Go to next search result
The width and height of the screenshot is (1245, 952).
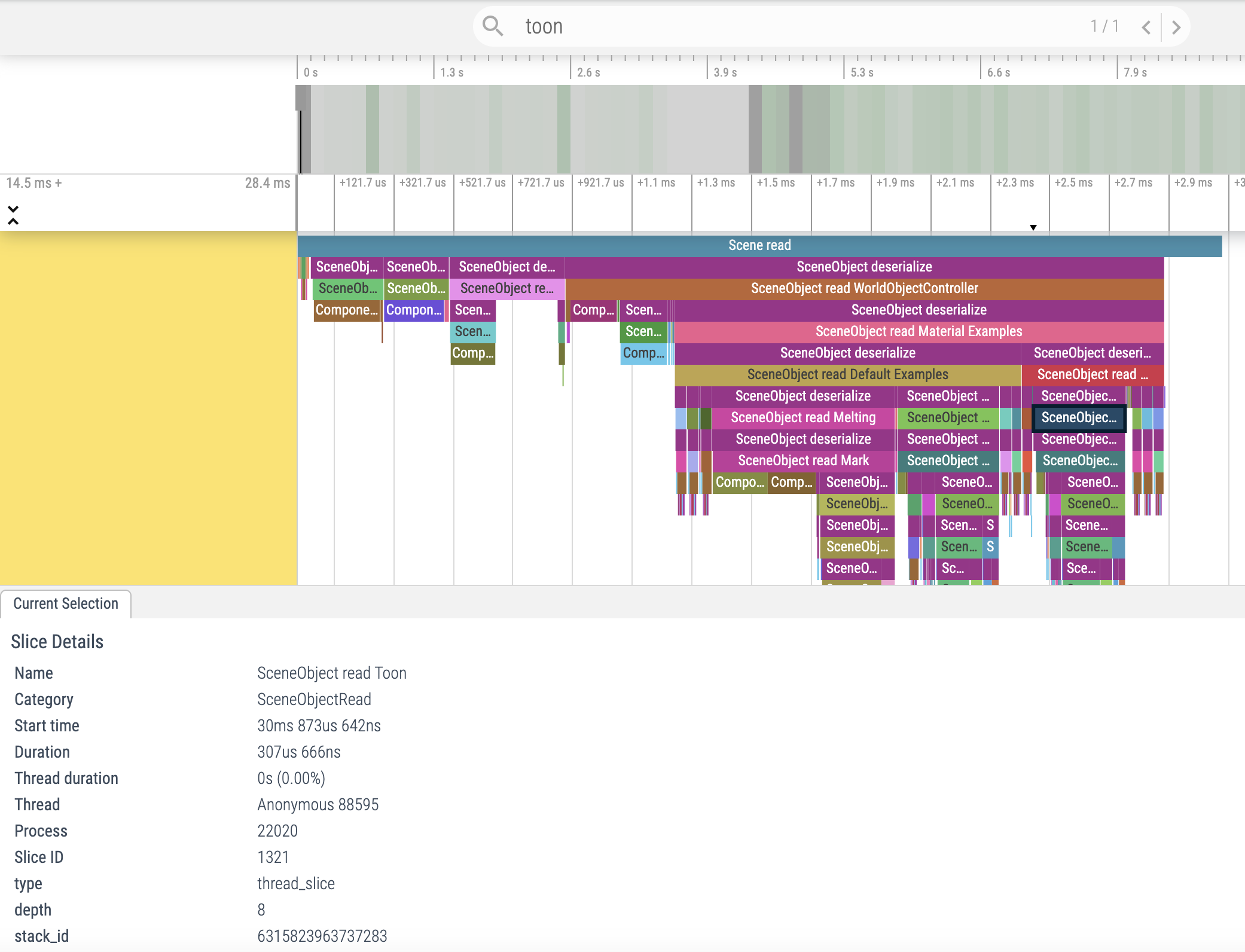[1176, 28]
